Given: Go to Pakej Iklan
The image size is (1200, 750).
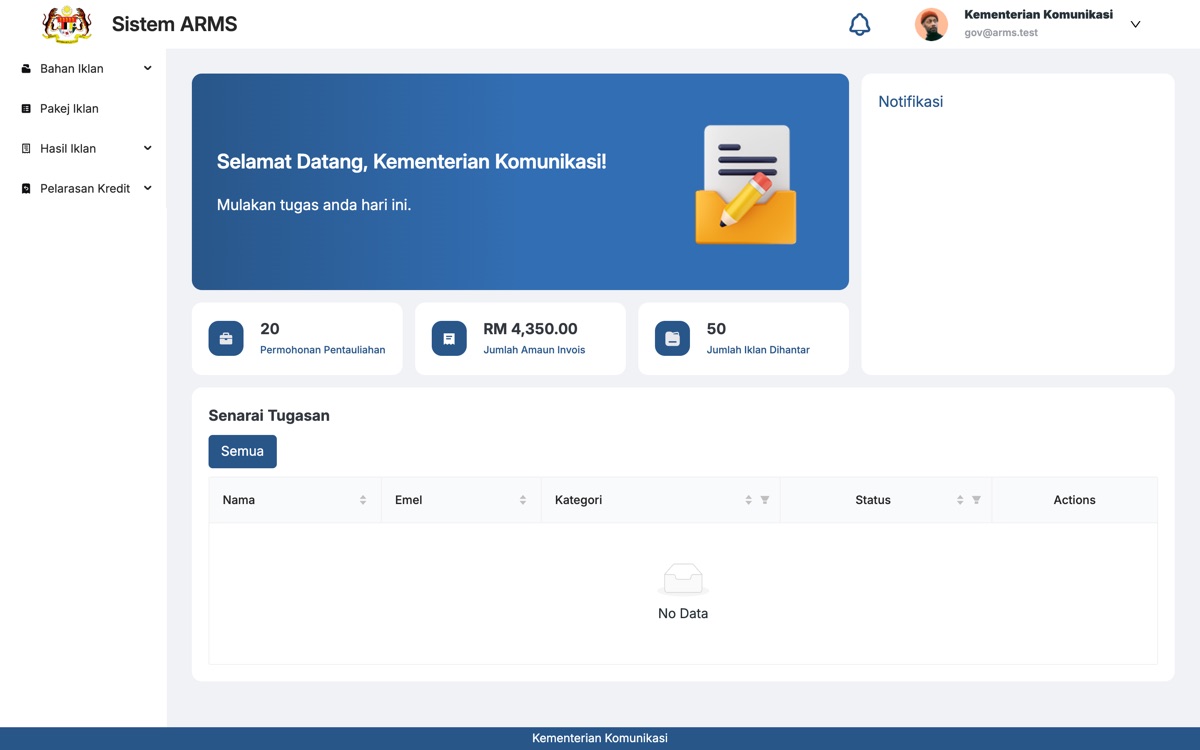Looking at the screenshot, I should (x=84, y=109).
